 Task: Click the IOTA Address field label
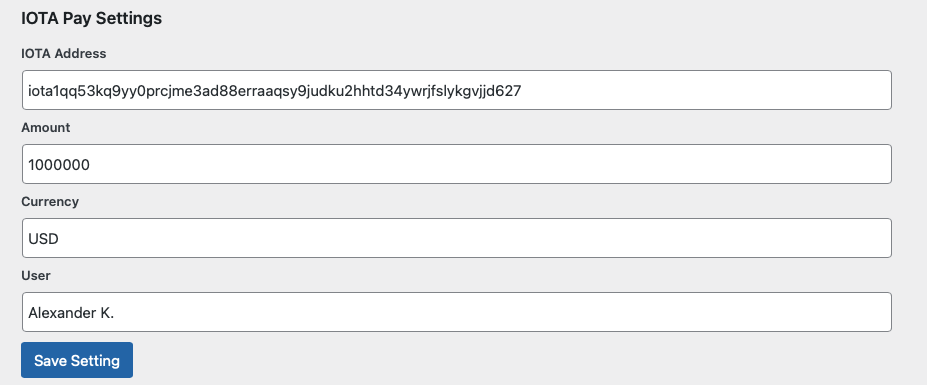64,54
